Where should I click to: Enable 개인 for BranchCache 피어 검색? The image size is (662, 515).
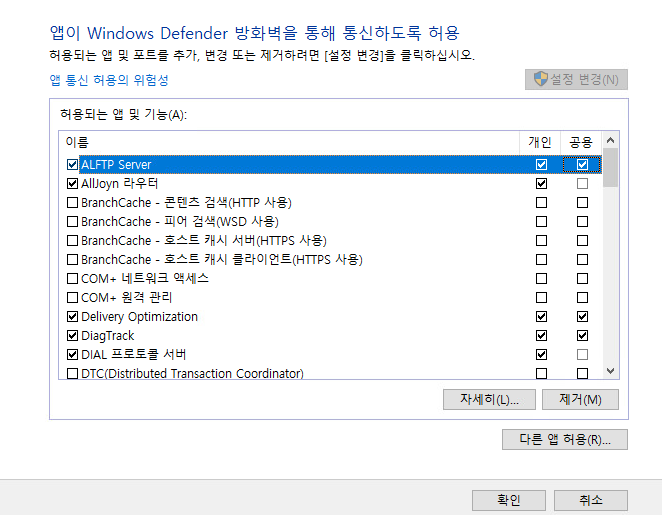(541, 222)
